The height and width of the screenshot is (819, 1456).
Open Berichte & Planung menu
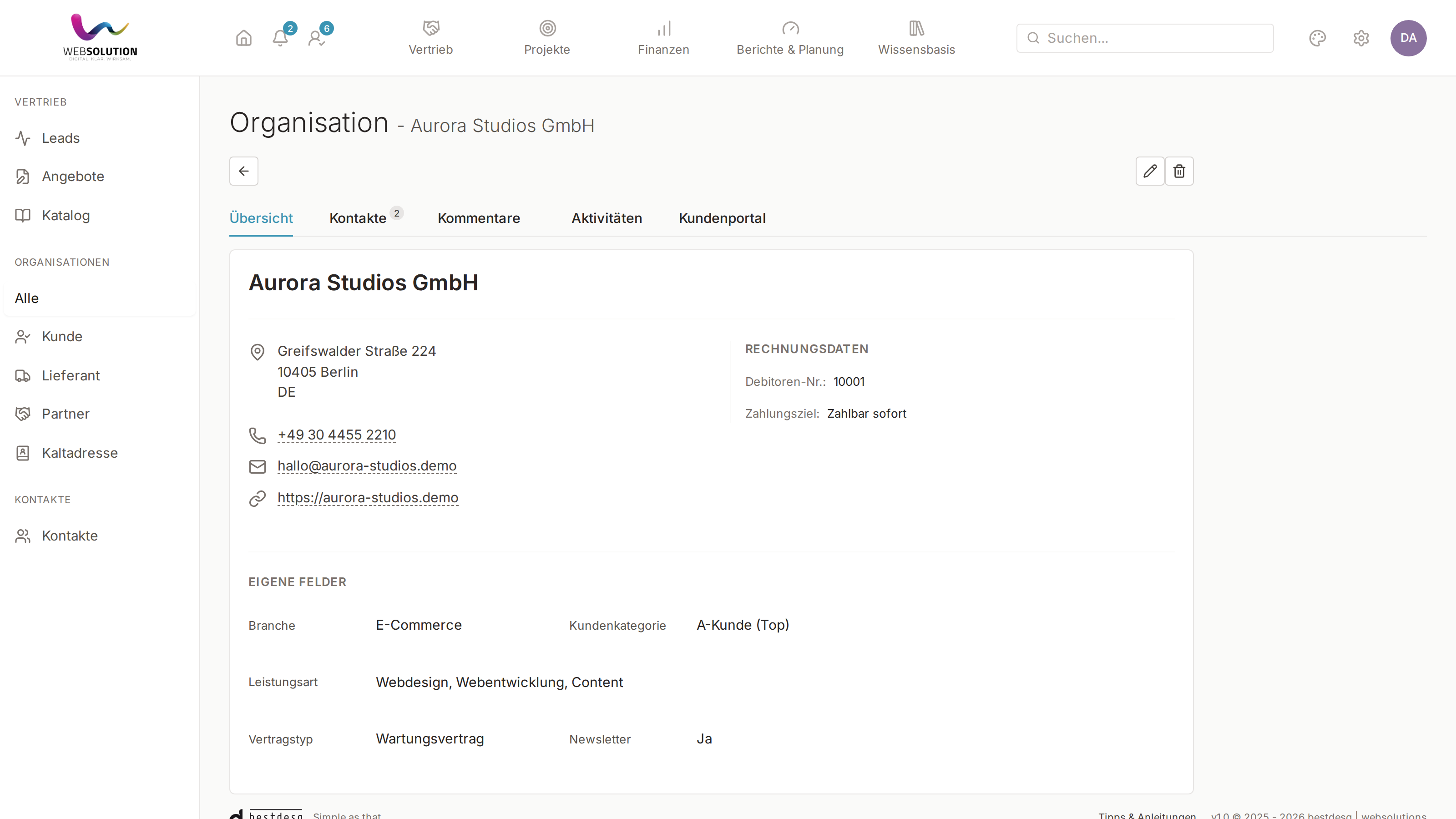click(790, 38)
